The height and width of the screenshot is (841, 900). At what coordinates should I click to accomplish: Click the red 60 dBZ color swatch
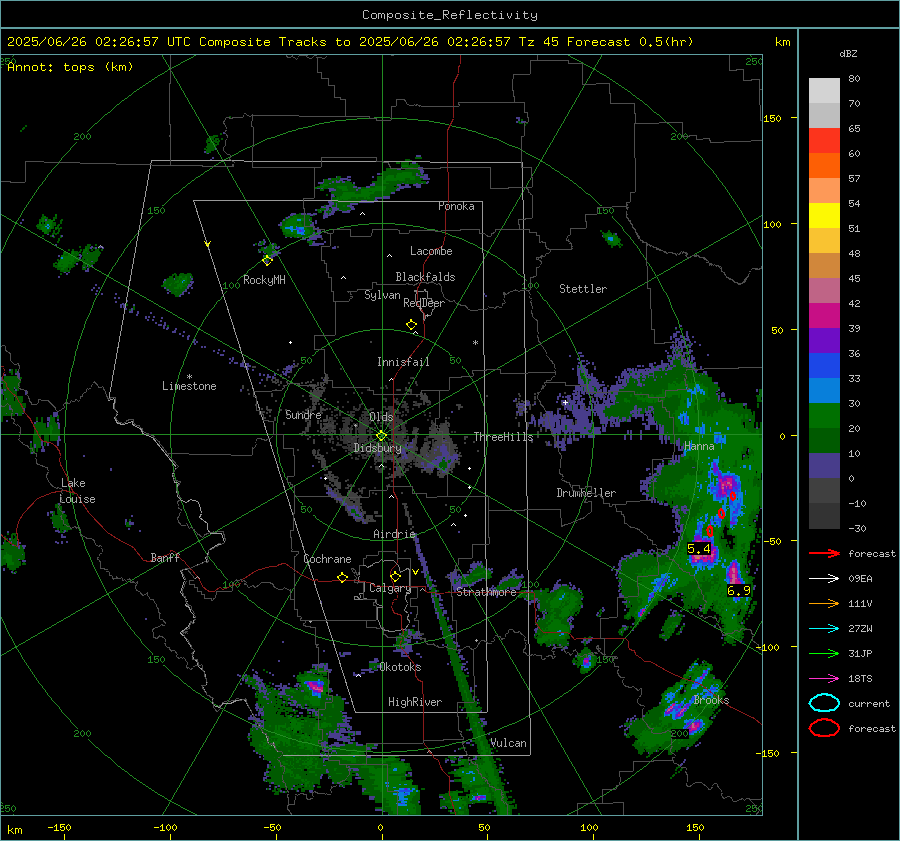[824, 141]
